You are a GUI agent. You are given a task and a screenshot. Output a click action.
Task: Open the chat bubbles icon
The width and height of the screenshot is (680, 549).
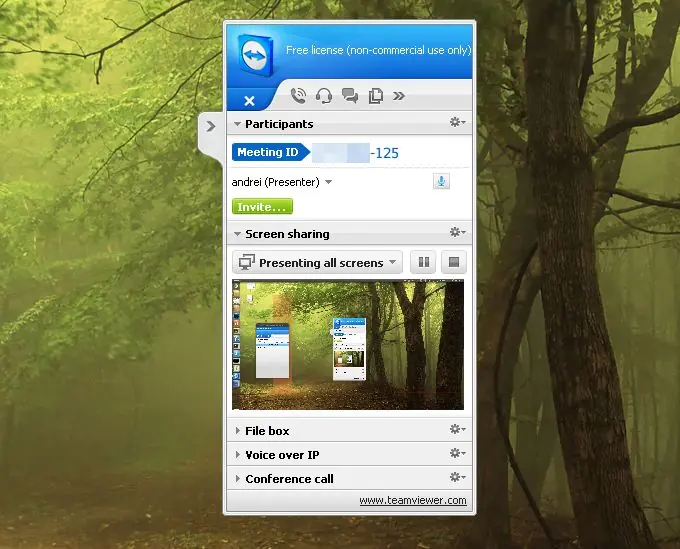(350, 95)
